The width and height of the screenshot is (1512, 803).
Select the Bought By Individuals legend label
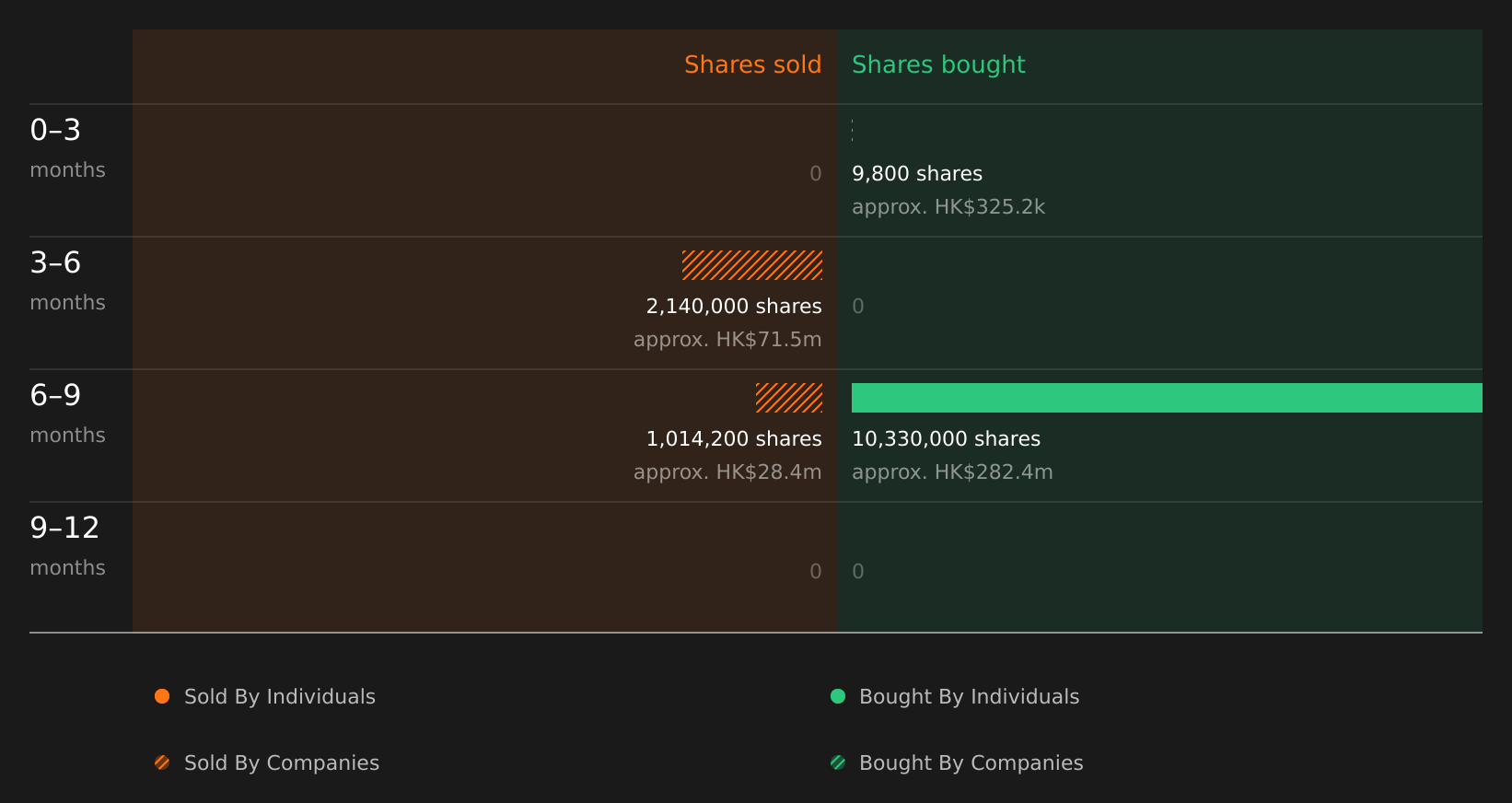(970, 697)
